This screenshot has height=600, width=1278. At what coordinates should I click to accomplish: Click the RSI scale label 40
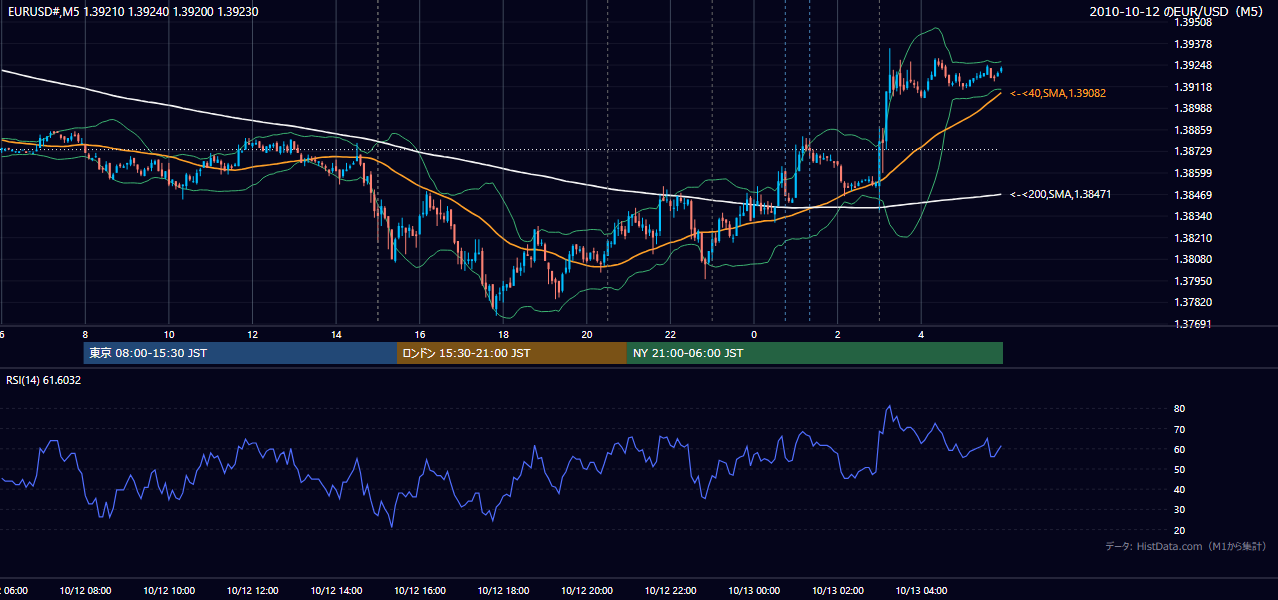(x=1179, y=490)
